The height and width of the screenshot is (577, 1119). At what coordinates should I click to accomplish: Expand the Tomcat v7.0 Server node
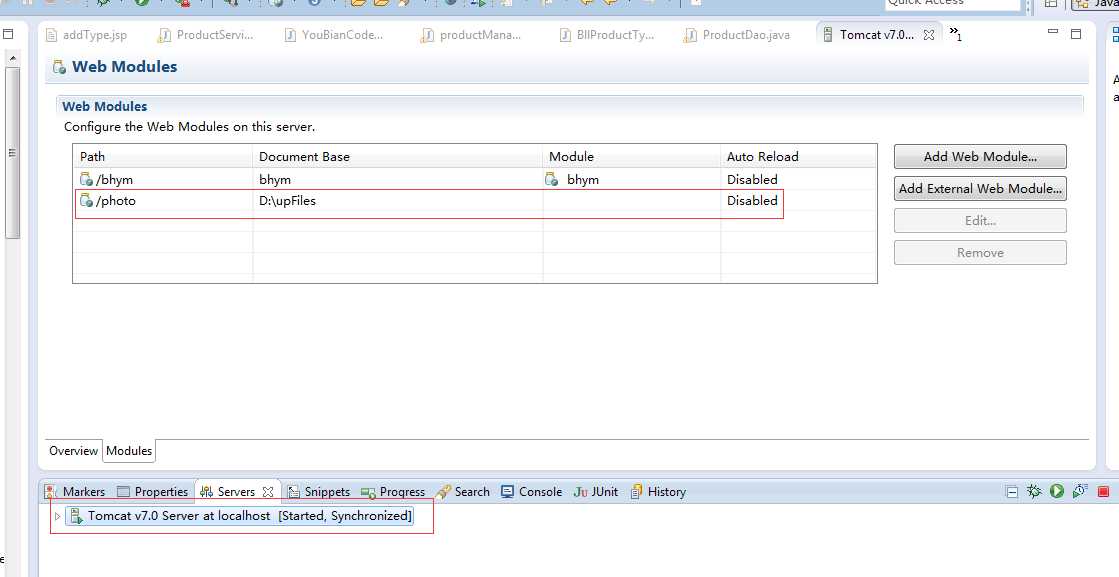pos(57,516)
